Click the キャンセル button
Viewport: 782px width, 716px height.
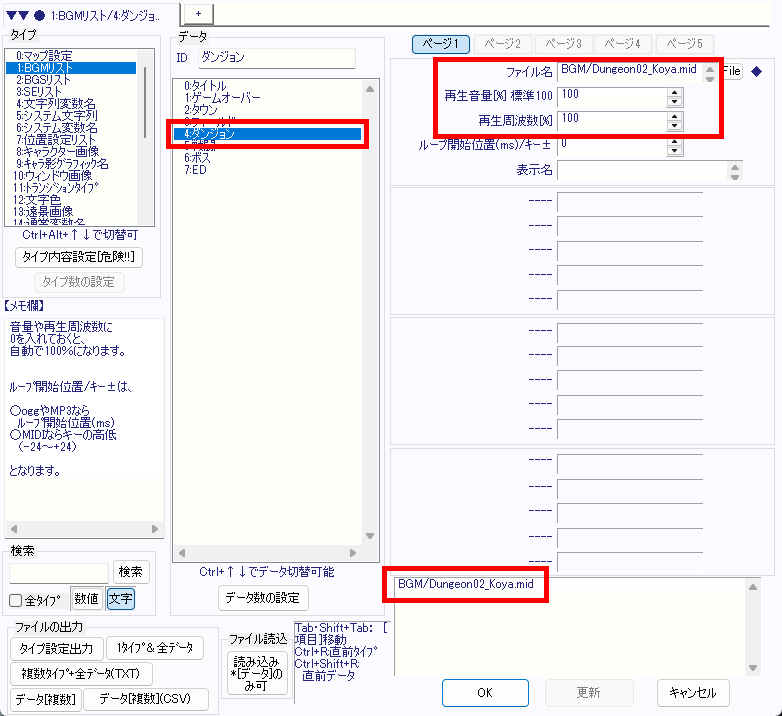(x=693, y=692)
